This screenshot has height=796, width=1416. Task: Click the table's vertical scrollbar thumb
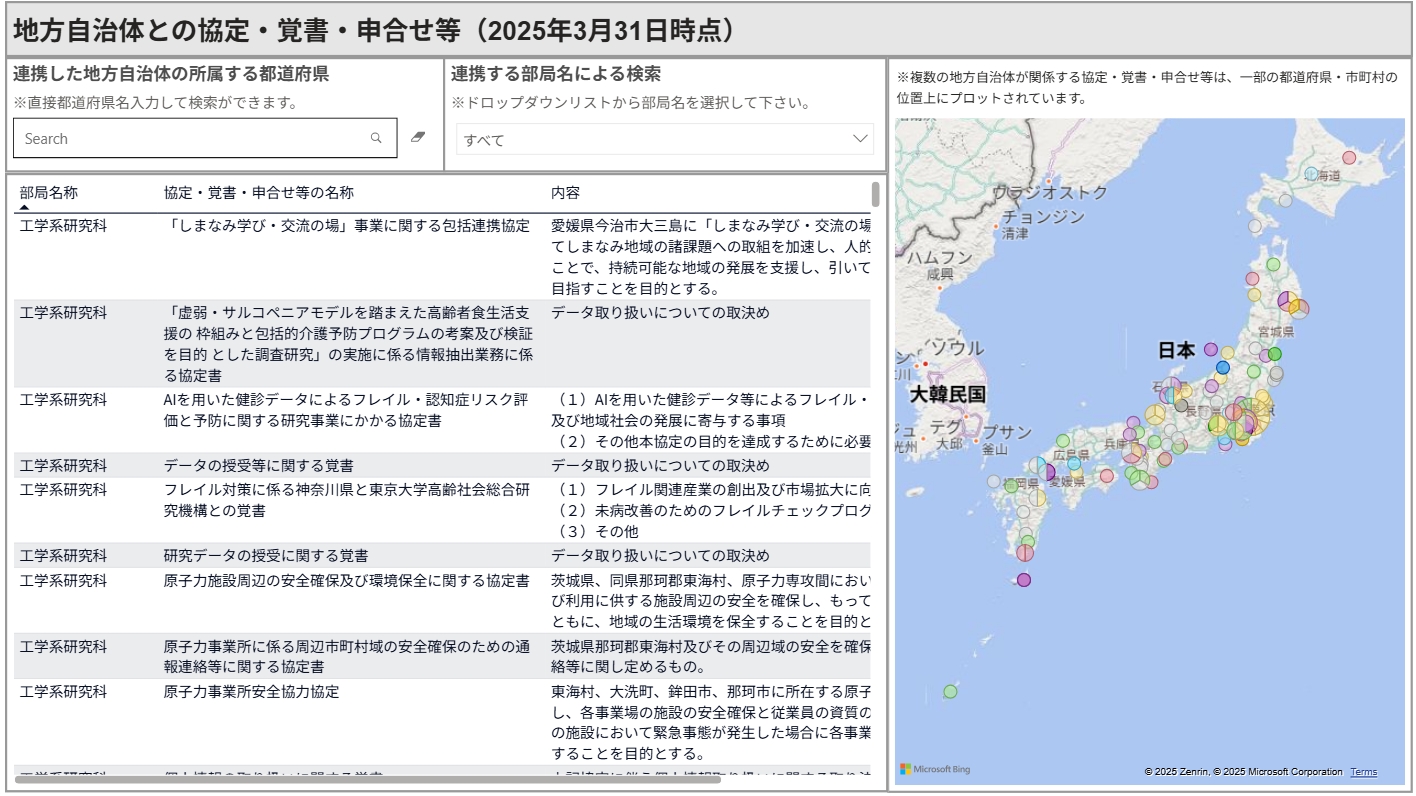[876, 193]
